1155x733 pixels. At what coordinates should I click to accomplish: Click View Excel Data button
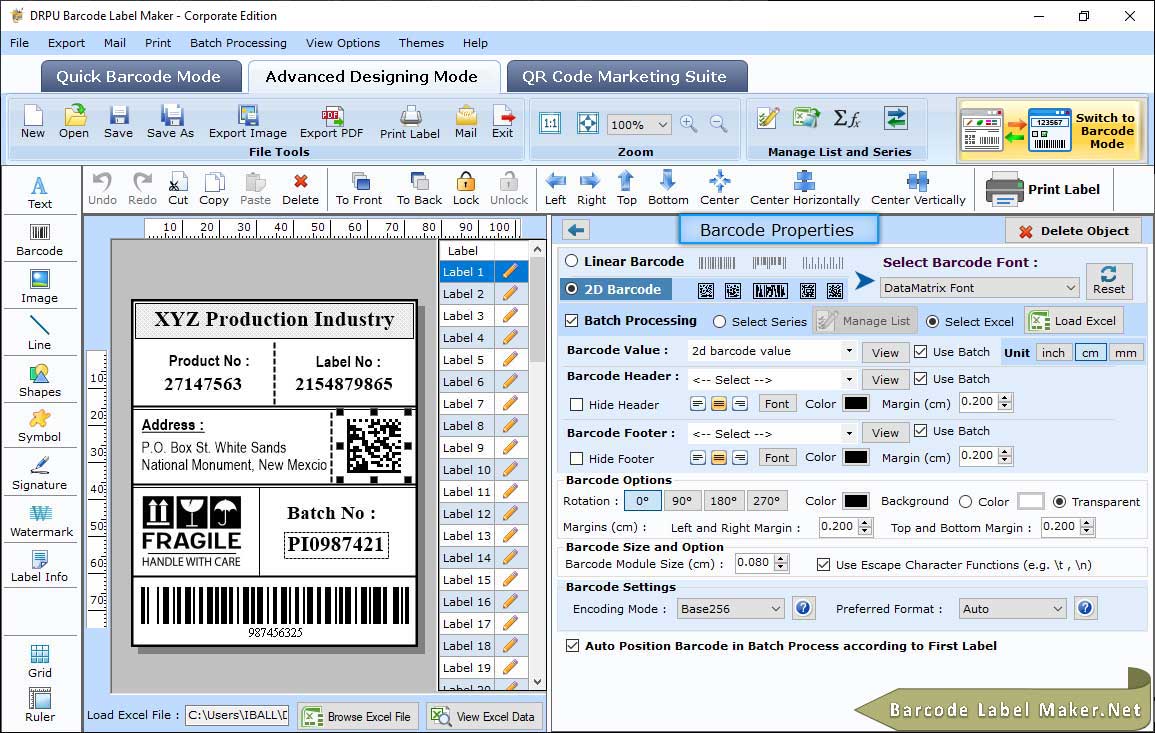pyautogui.click(x=485, y=717)
